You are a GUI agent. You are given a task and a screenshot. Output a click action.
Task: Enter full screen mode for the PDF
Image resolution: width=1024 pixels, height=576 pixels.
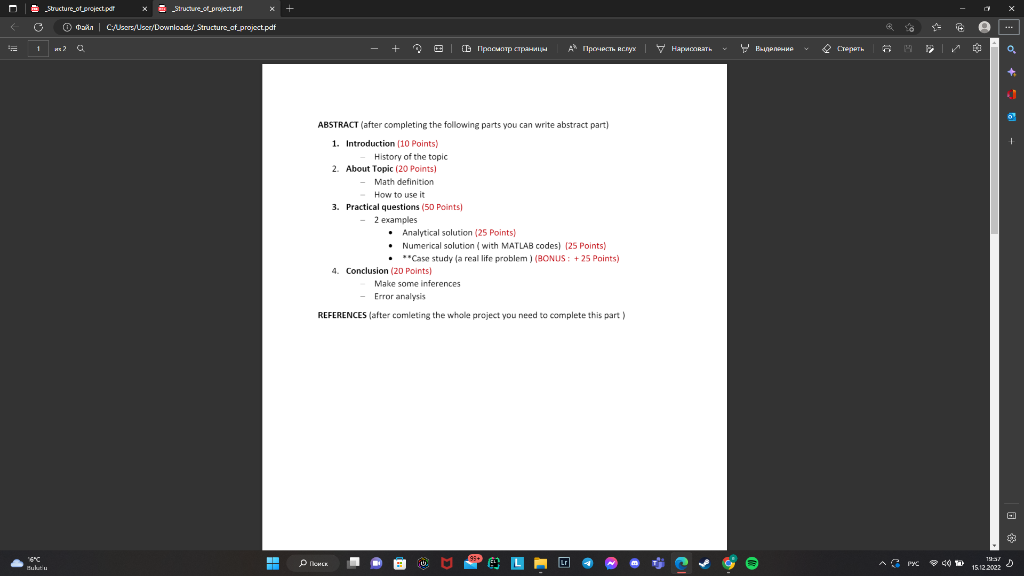coord(956,47)
